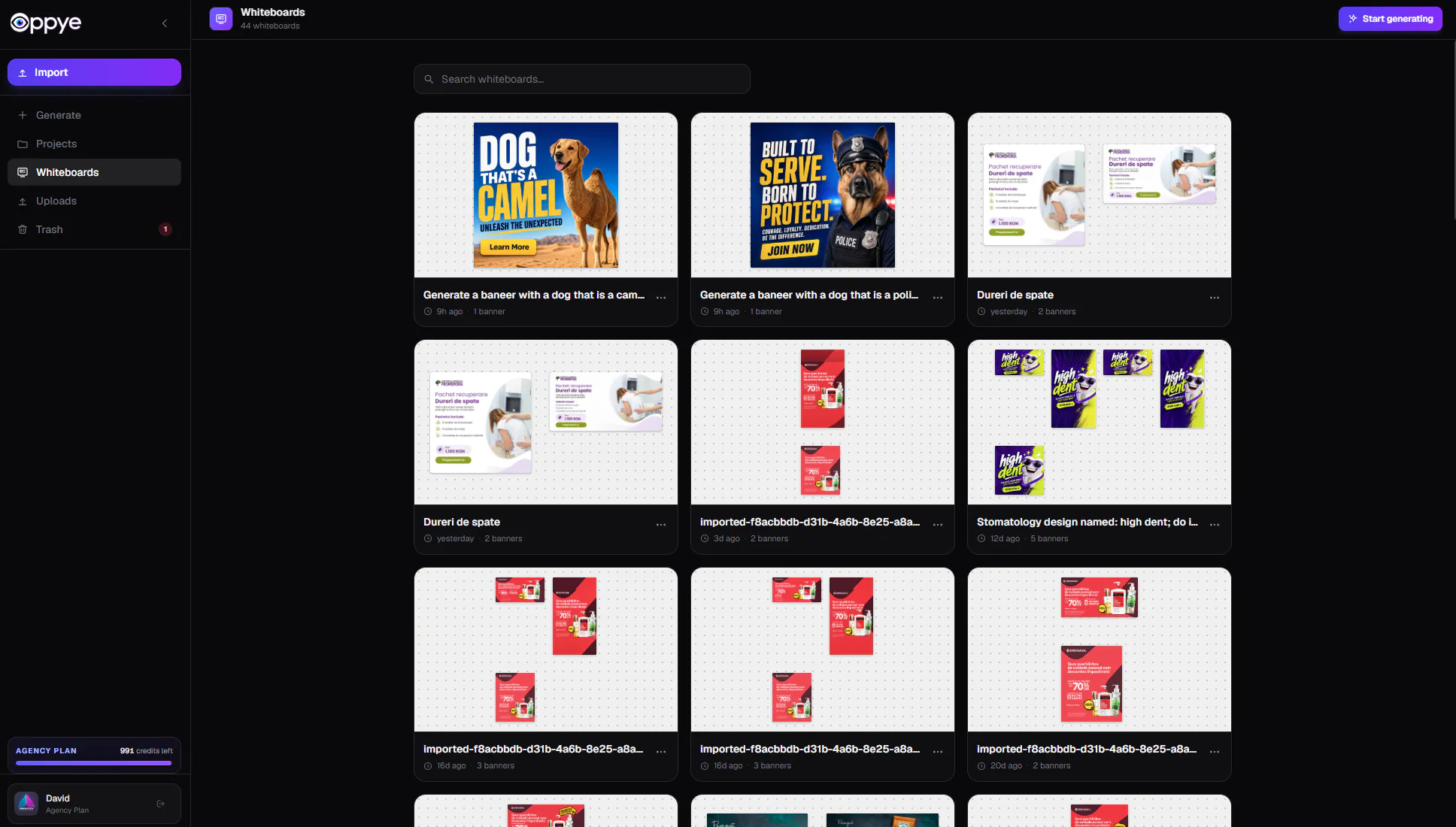Viewport: 1456px width, 827px height.
Task: Click the Projects folder icon
Action: pyautogui.click(x=23, y=144)
